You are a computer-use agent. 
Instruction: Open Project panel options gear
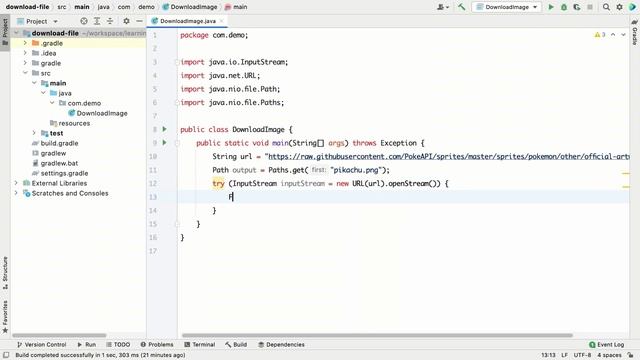pyautogui.click(x=127, y=21)
